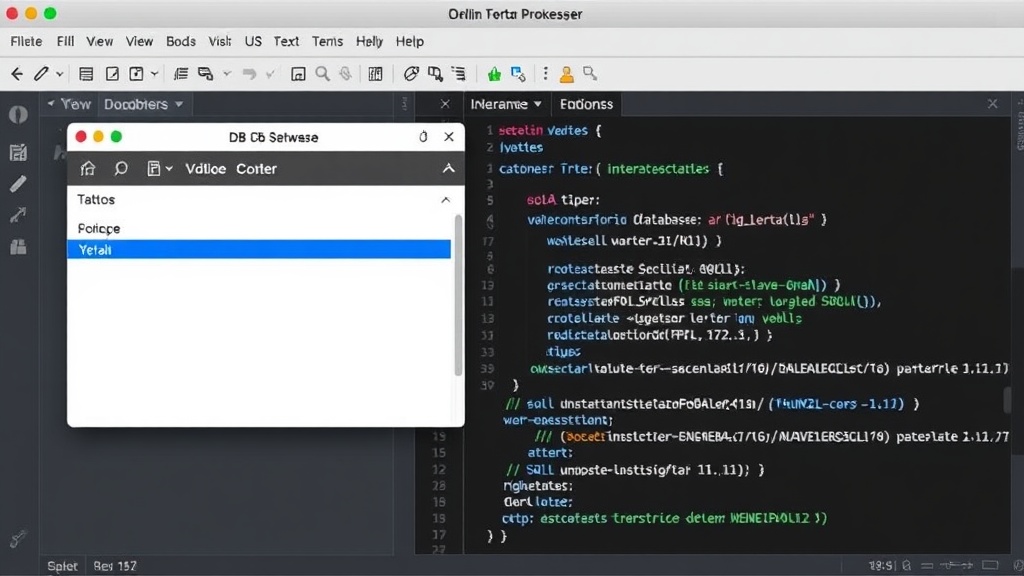Click the Vdiloe label in DB dialog
1024x576 pixels.
tap(205, 168)
